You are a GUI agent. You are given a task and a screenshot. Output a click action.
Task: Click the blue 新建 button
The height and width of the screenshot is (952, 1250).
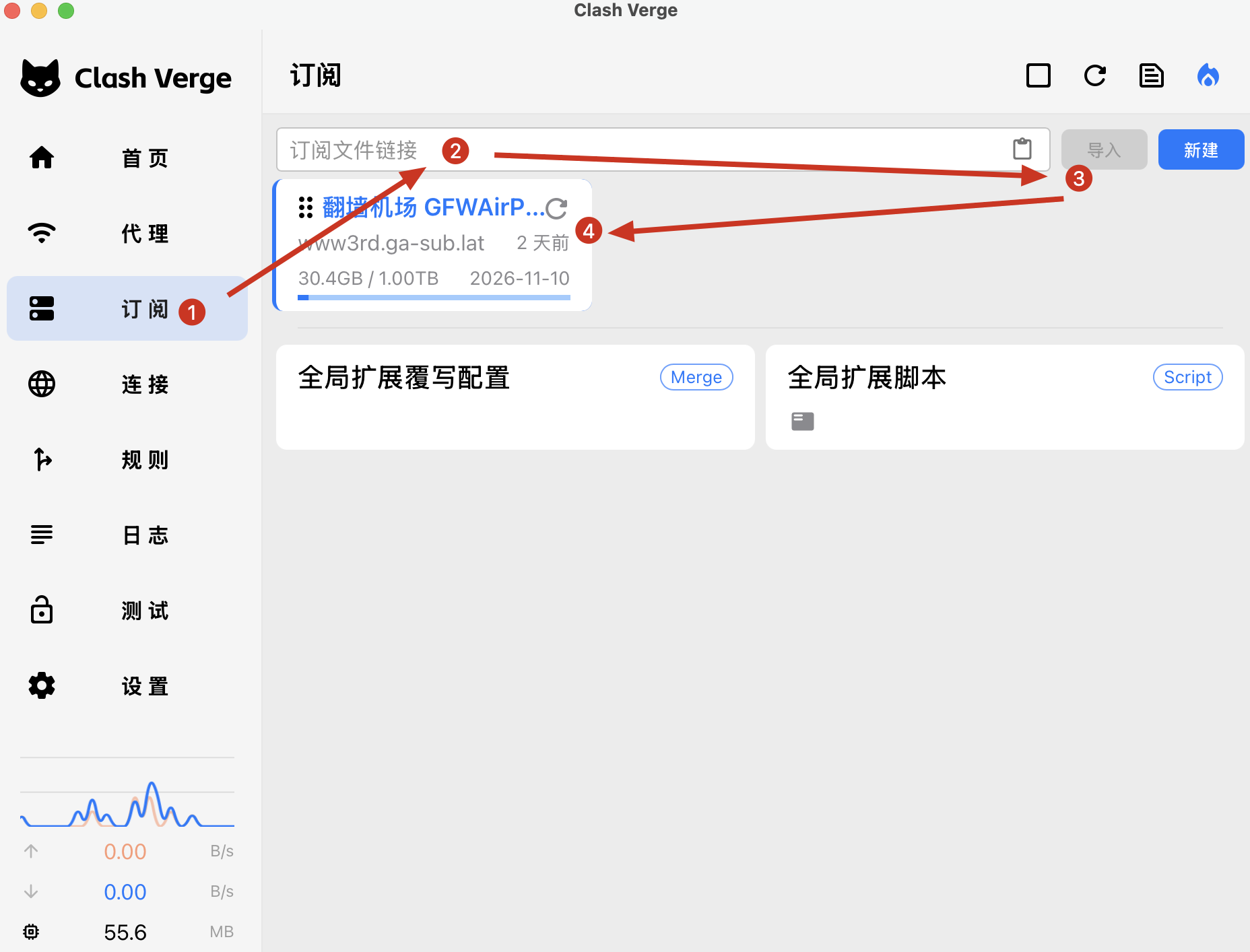[1201, 149]
